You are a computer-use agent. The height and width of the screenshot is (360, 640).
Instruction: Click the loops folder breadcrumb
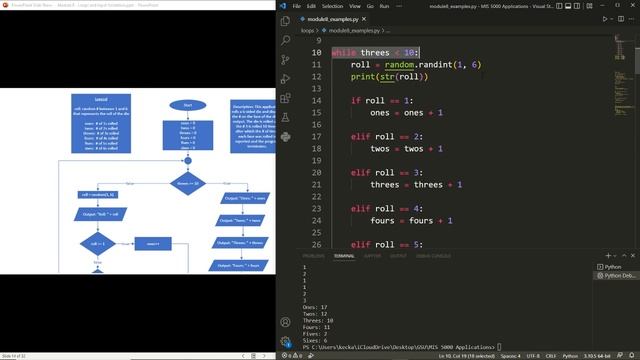307,31
